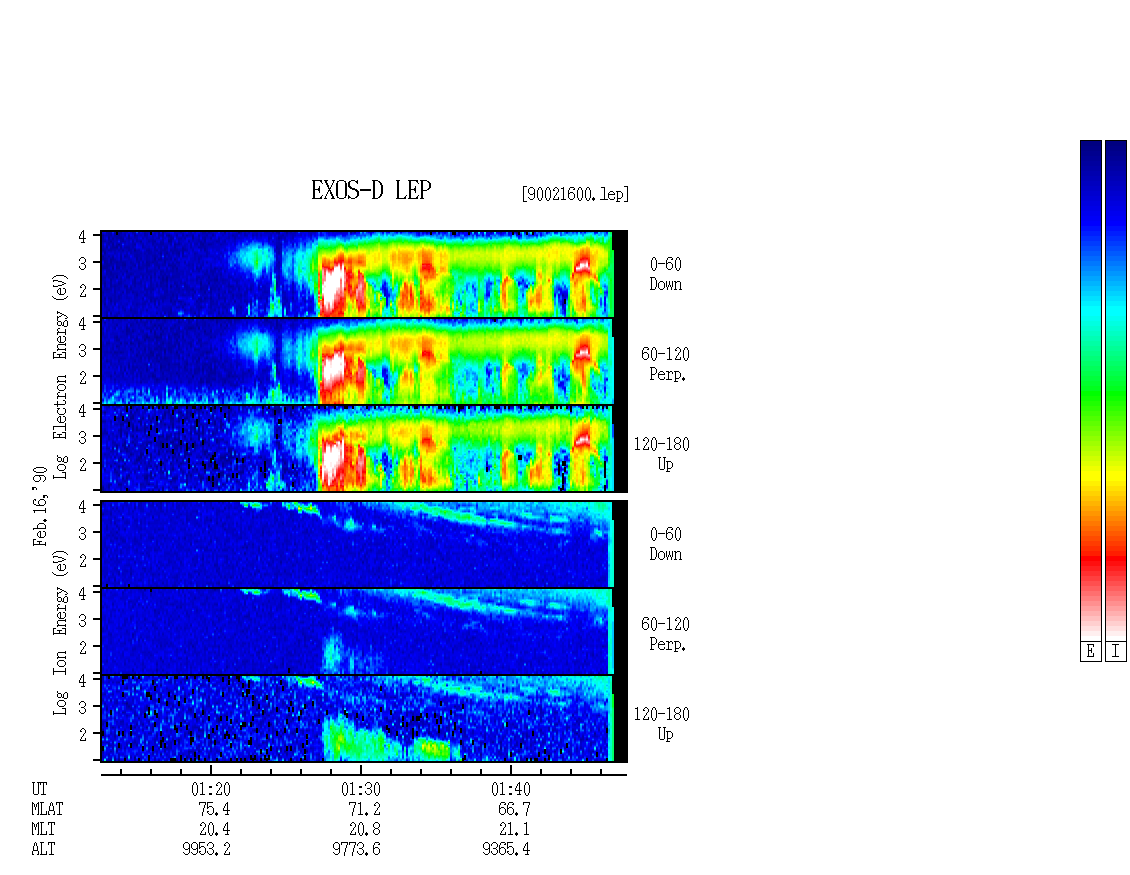Click the 01:30 tick on the time axis

pos(360,771)
